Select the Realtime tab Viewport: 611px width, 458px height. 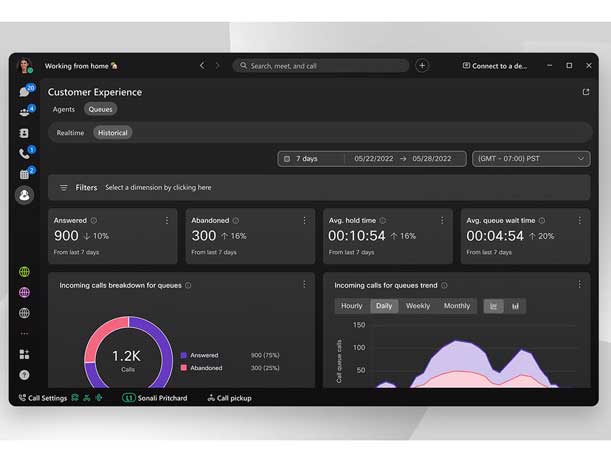[x=70, y=132]
